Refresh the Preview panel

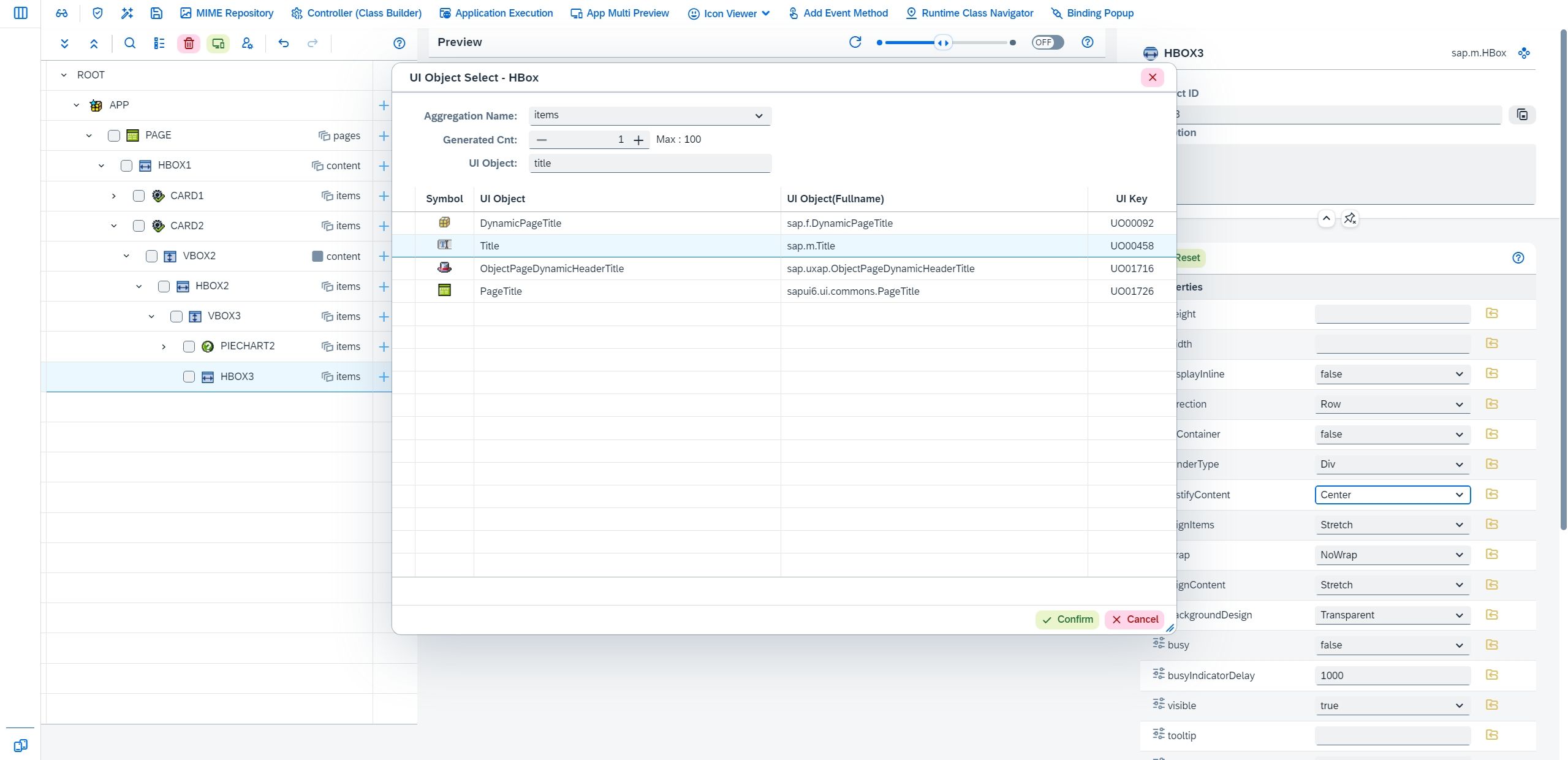coord(855,42)
